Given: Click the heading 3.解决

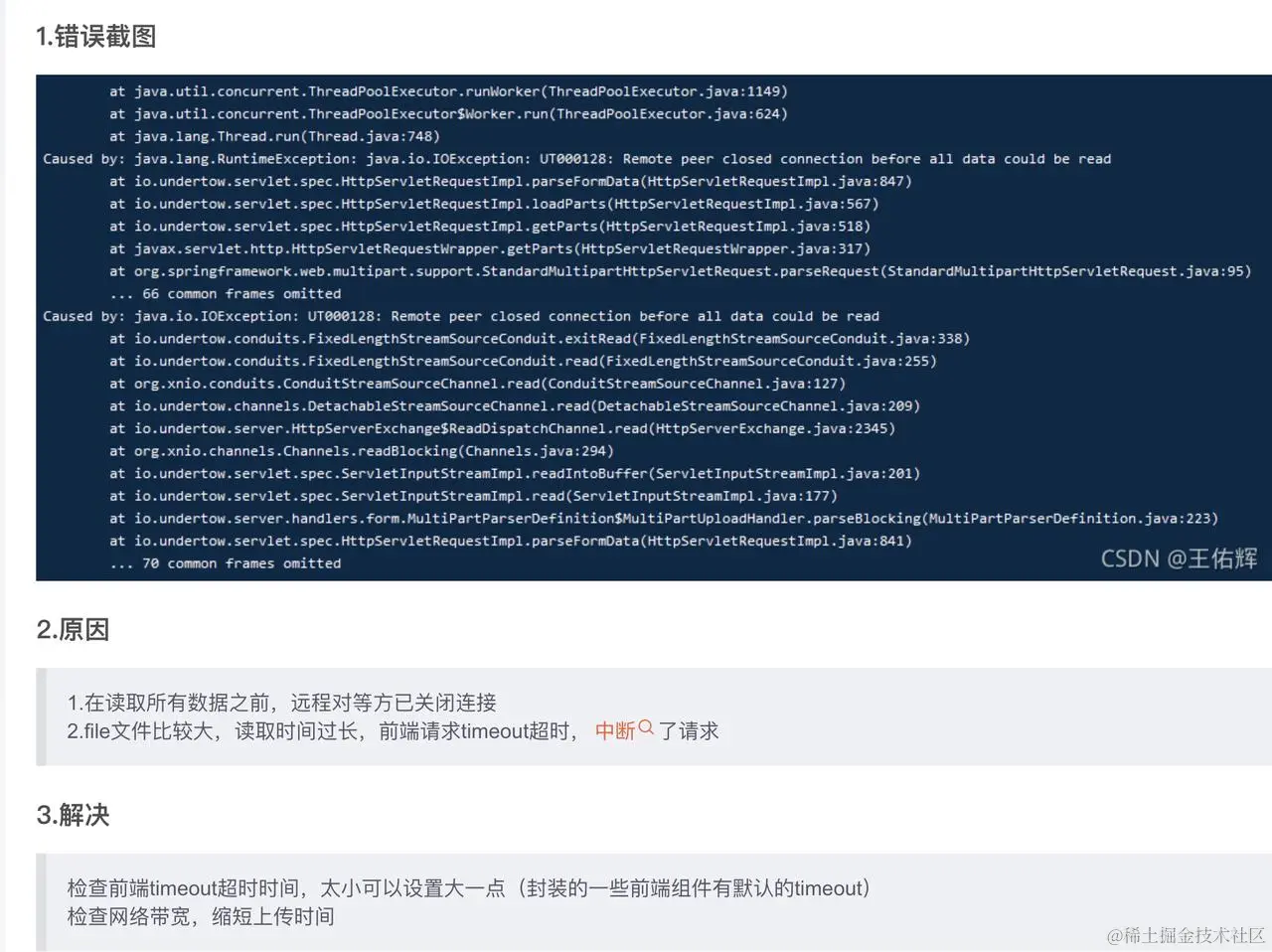Looking at the screenshot, I should (73, 816).
